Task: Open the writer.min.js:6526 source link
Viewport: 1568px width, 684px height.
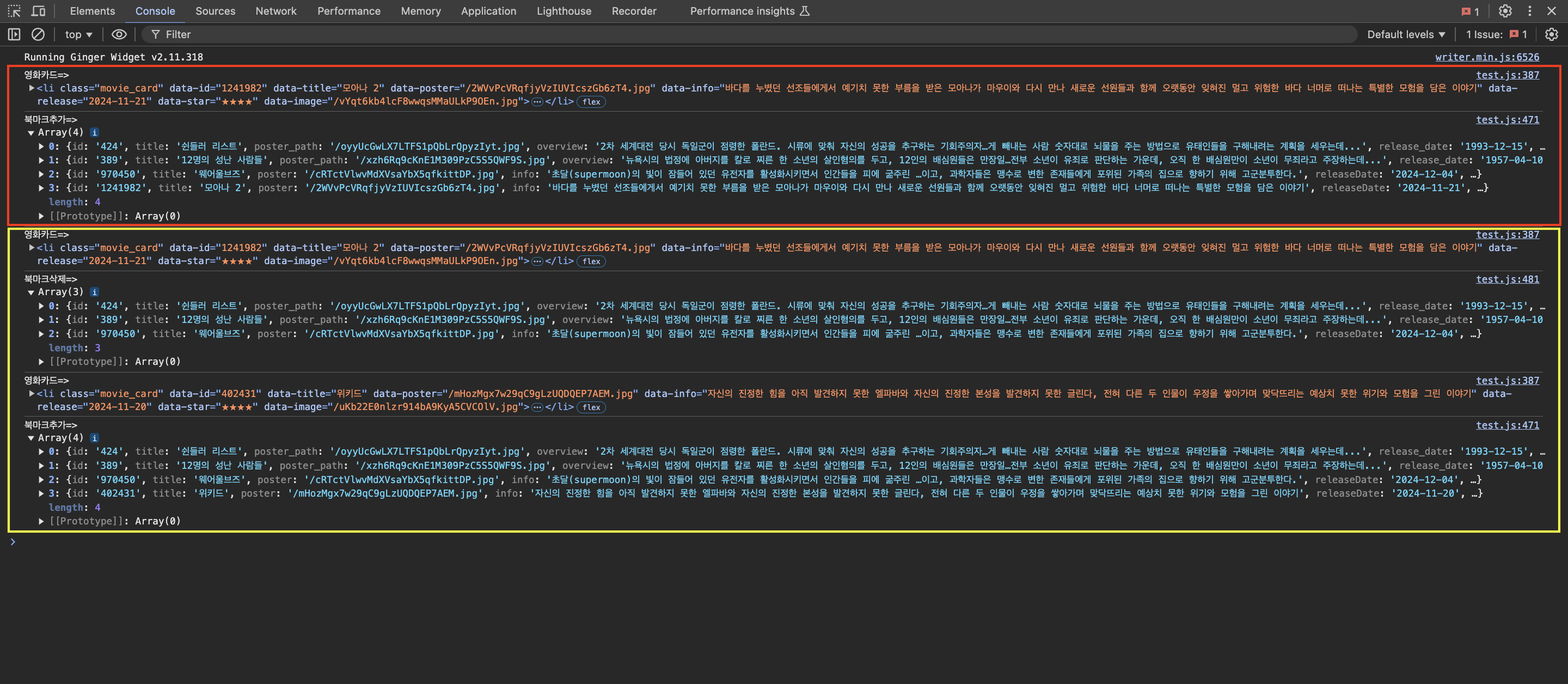Action: 1486,57
